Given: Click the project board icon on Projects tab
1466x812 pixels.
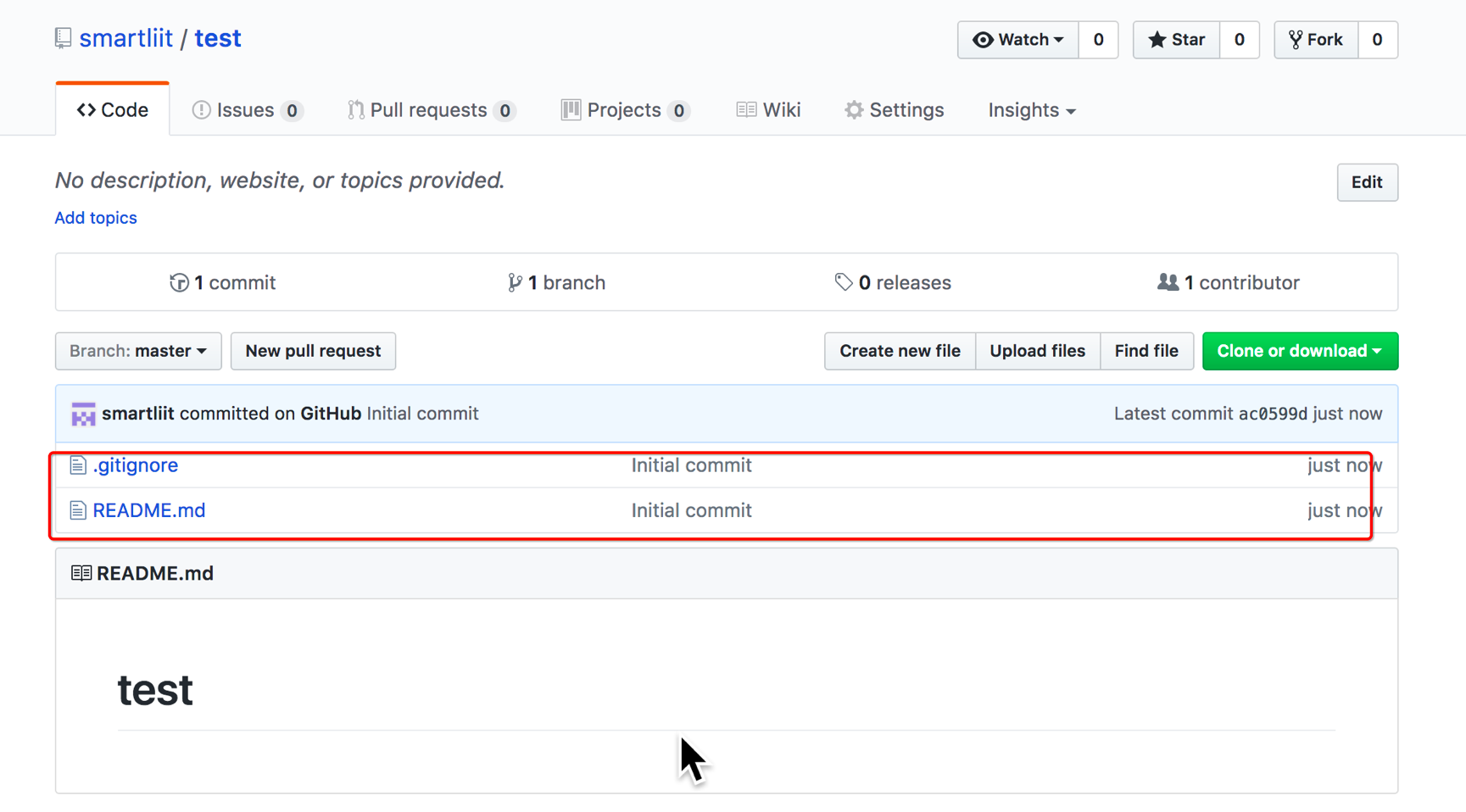Looking at the screenshot, I should tap(571, 110).
